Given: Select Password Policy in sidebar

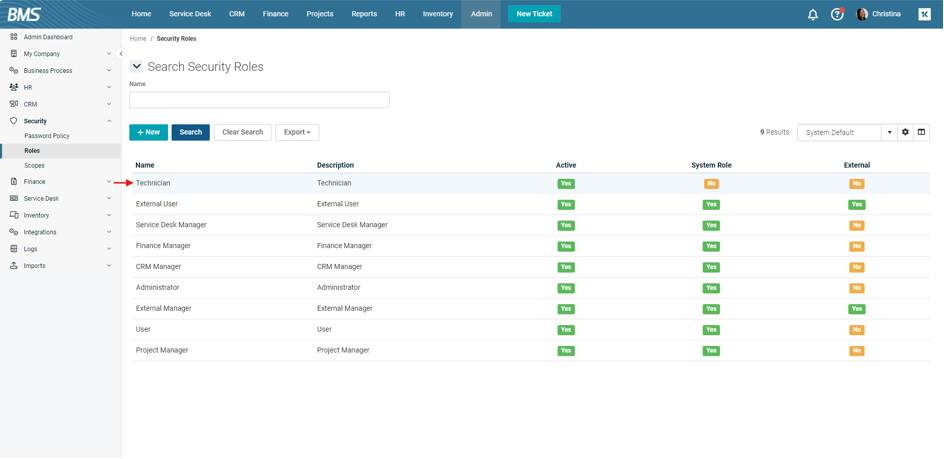Looking at the screenshot, I should [x=47, y=136].
